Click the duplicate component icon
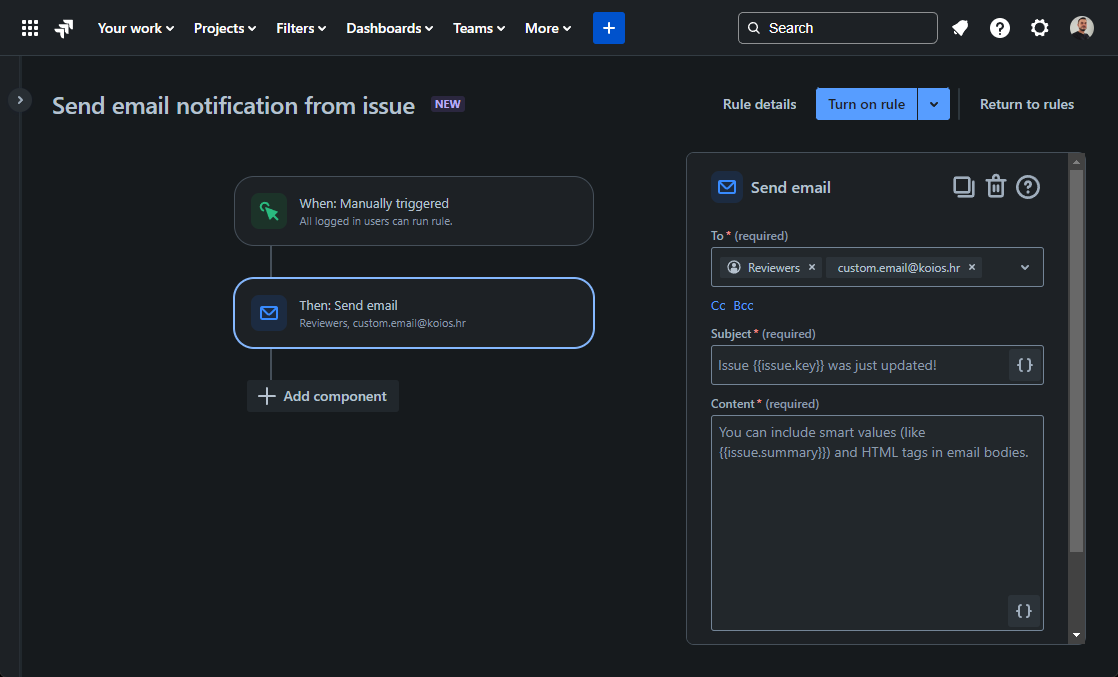Viewport: 1118px width, 677px height. coord(963,186)
